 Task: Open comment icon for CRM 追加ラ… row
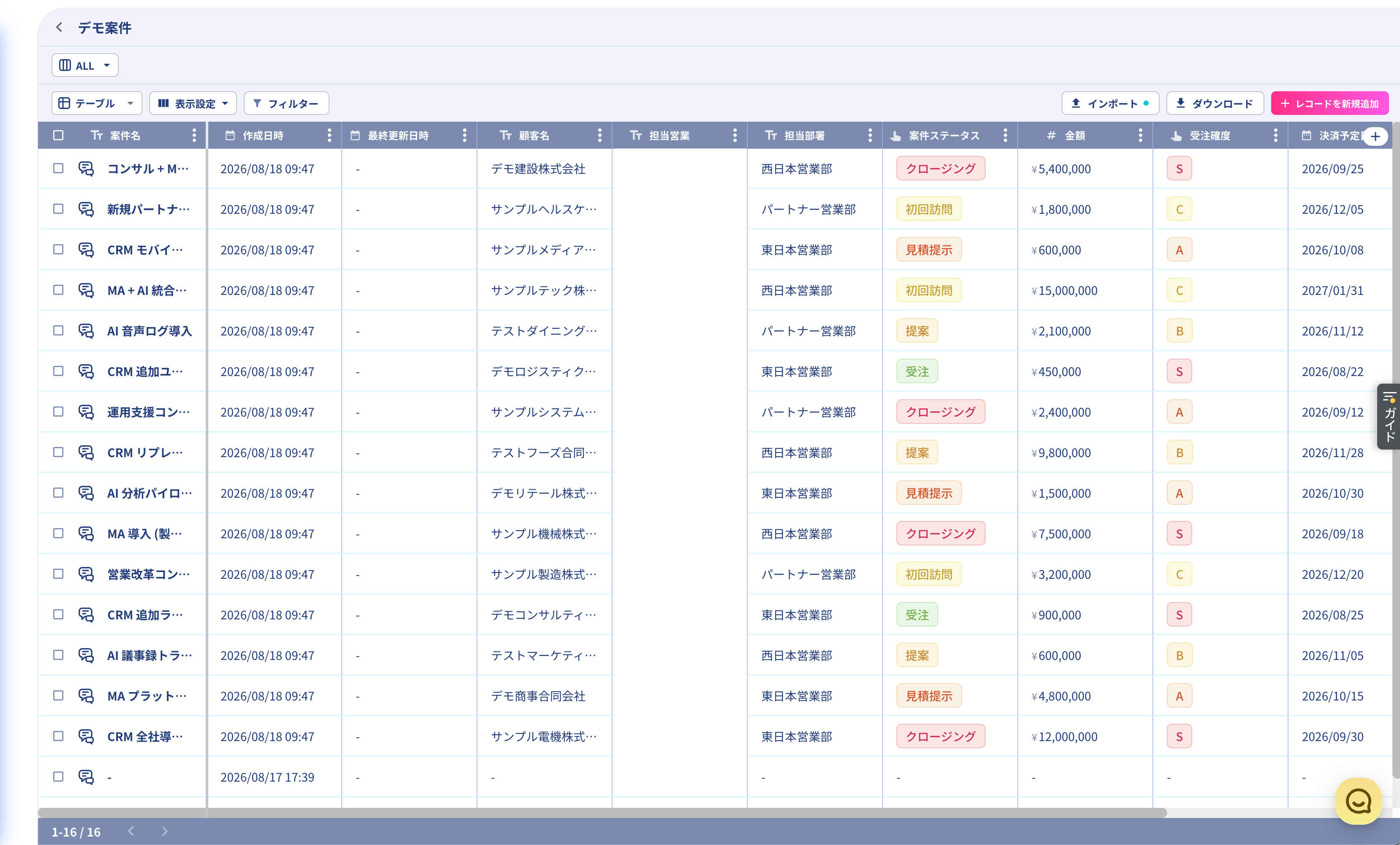coord(86,615)
